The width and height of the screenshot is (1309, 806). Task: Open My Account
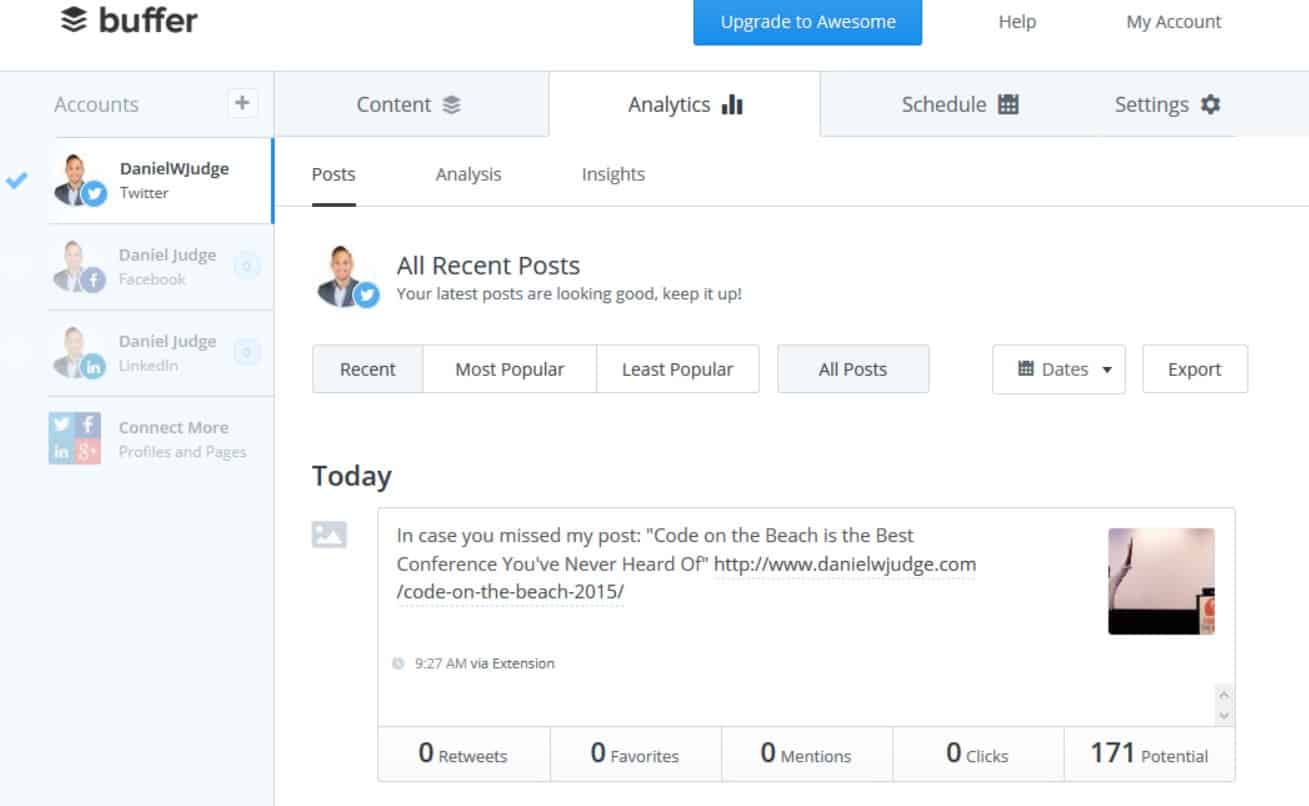1174,22
